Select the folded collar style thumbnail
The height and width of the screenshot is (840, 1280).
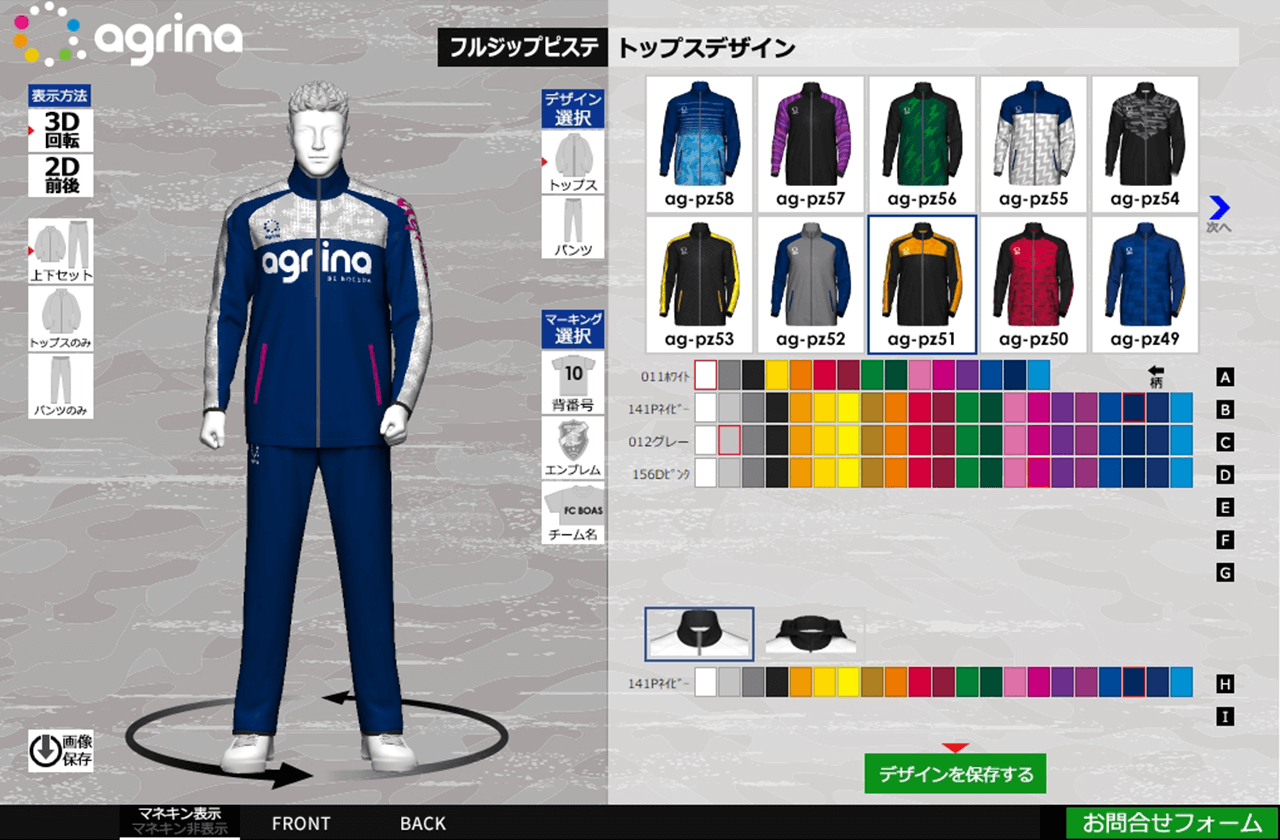[x=811, y=634]
